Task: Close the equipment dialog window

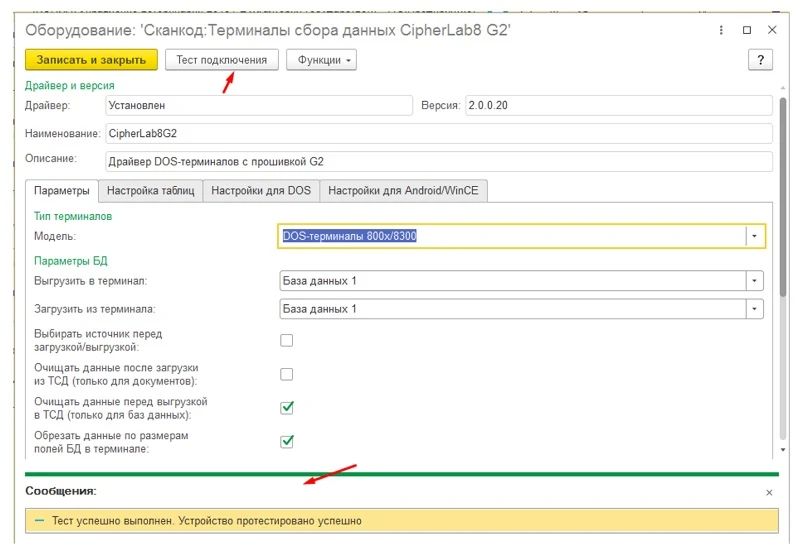Action: click(772, 31)
